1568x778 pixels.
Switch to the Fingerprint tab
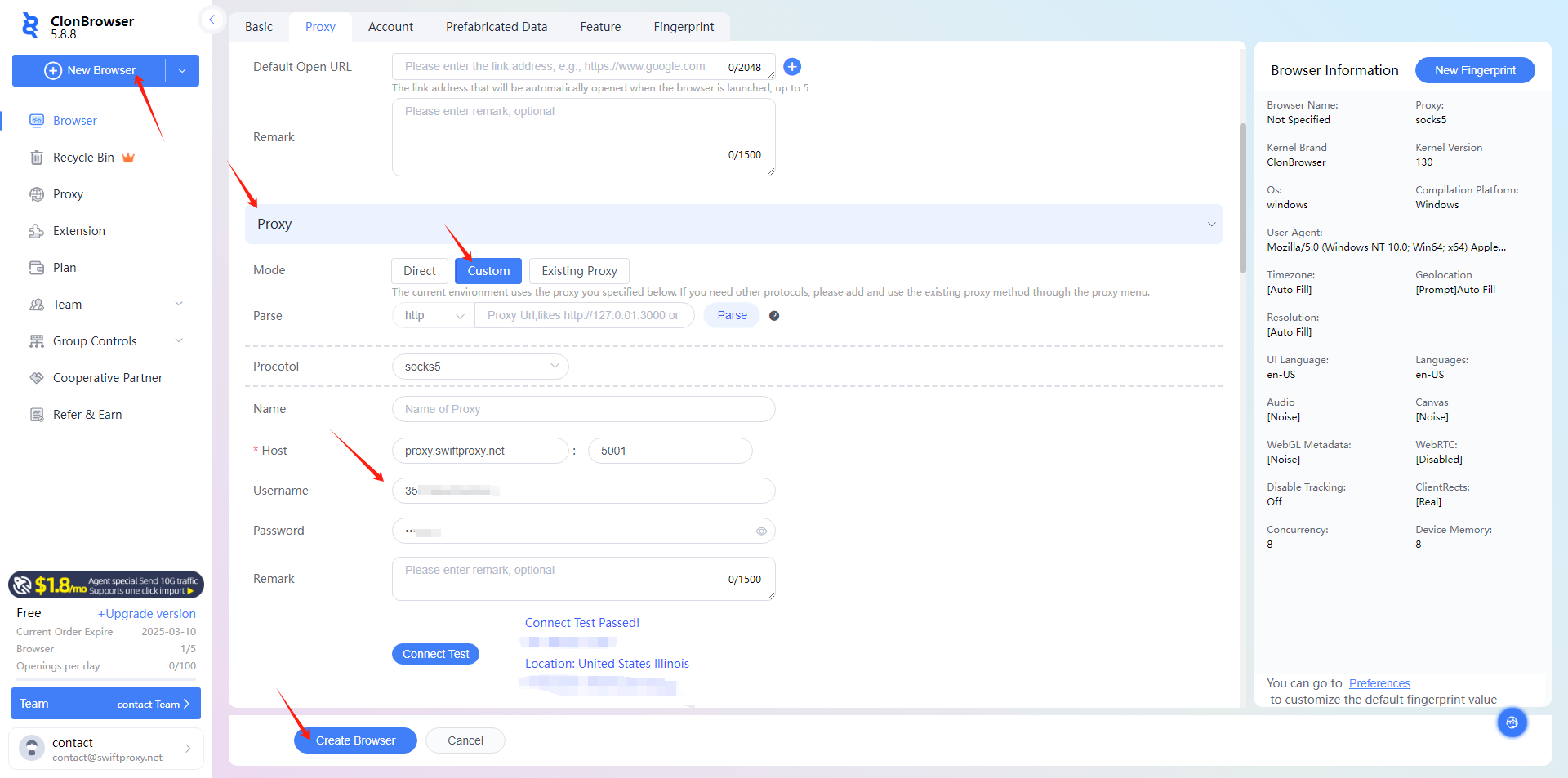pyautogui.click(x=684, y=27)
